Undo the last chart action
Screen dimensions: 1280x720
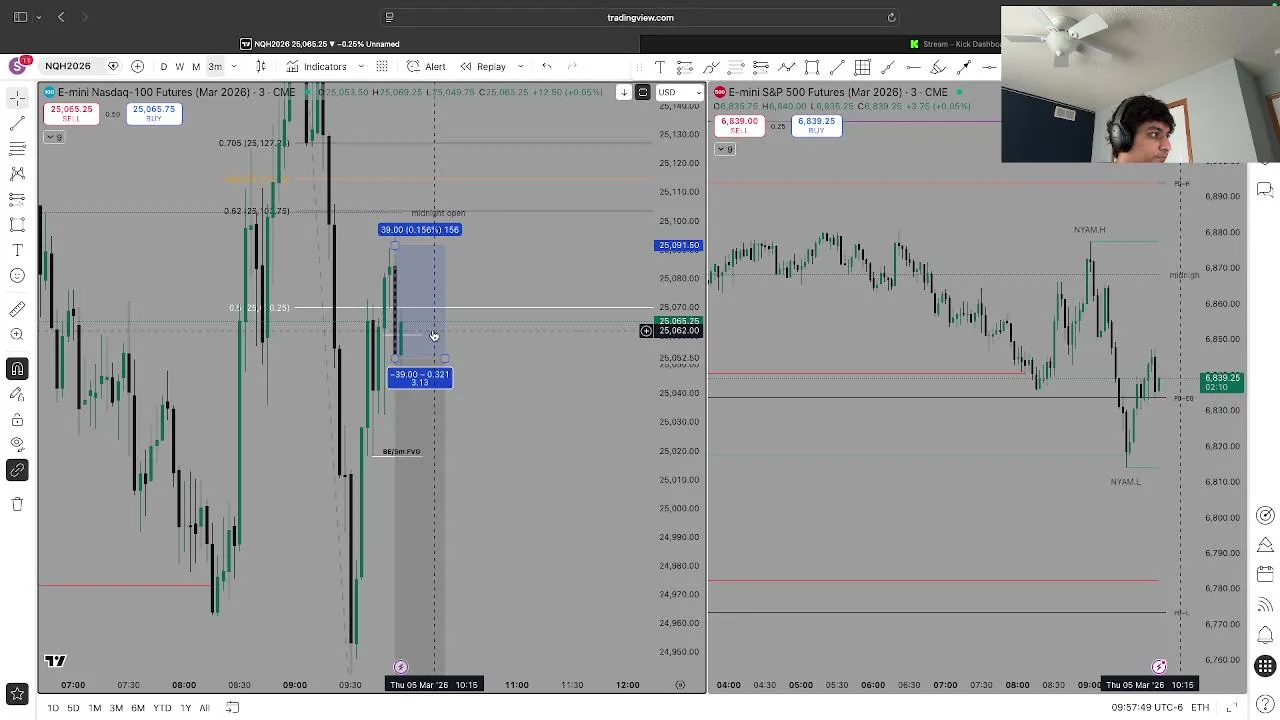click(547, 66)
